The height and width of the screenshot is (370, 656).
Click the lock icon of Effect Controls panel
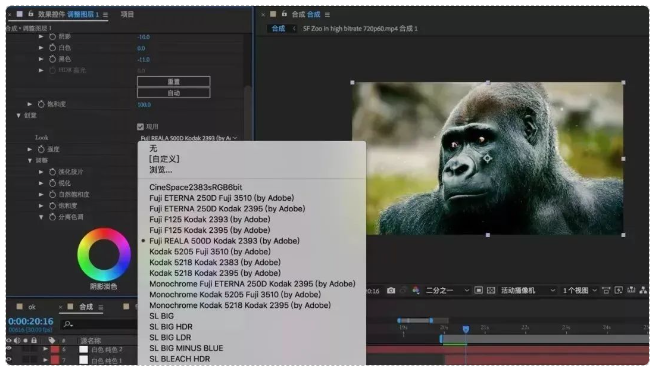pos(31,14)
